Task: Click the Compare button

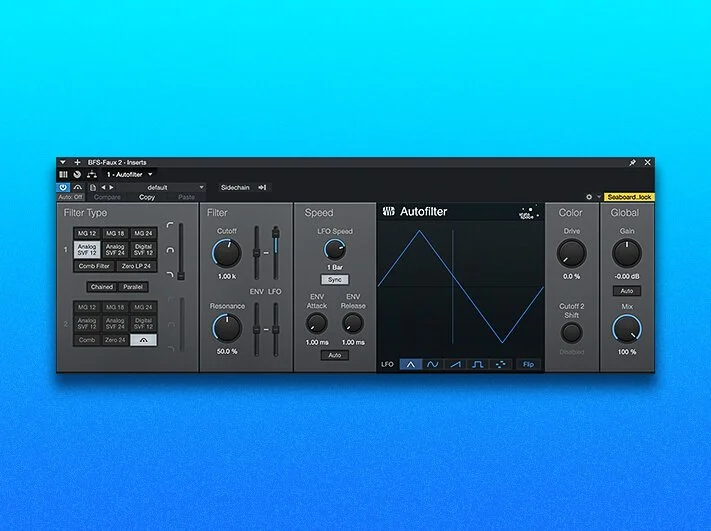Action: click(x=107, y=197)
